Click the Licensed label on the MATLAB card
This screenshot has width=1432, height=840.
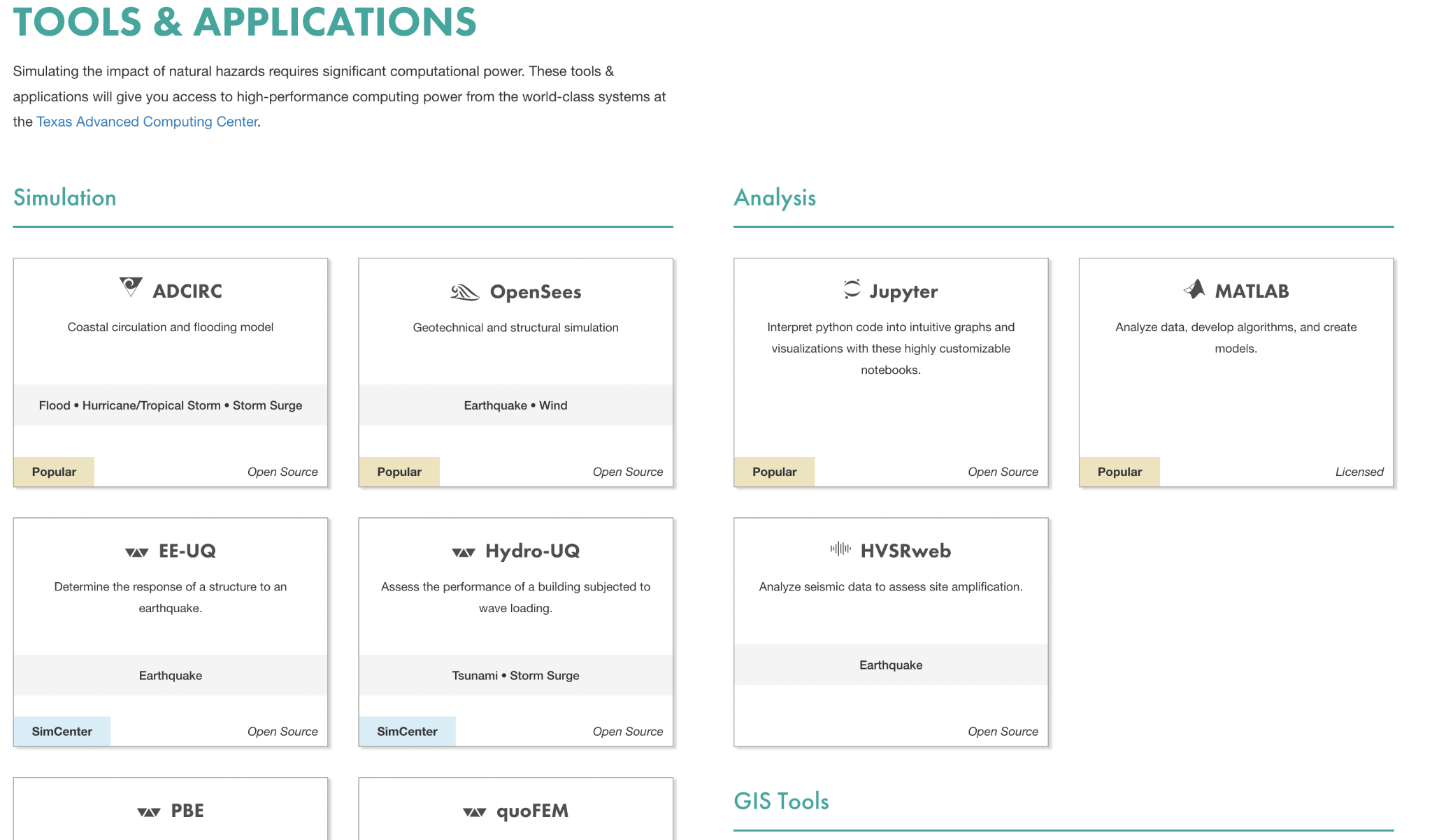pos(1359,472)
